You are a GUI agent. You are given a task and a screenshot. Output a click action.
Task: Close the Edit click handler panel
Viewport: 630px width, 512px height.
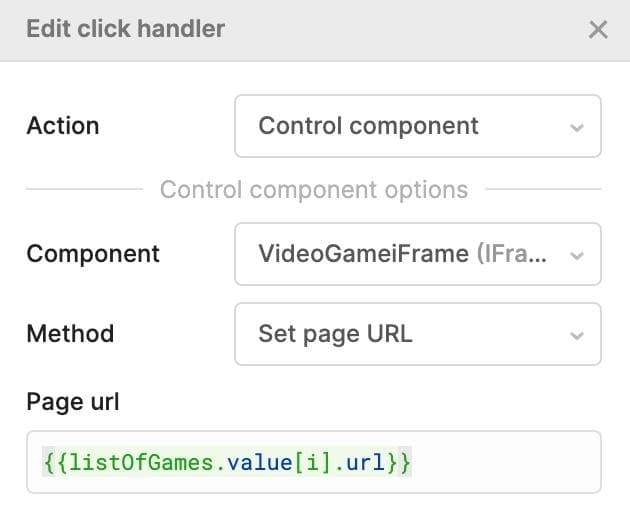pos(598,29)
